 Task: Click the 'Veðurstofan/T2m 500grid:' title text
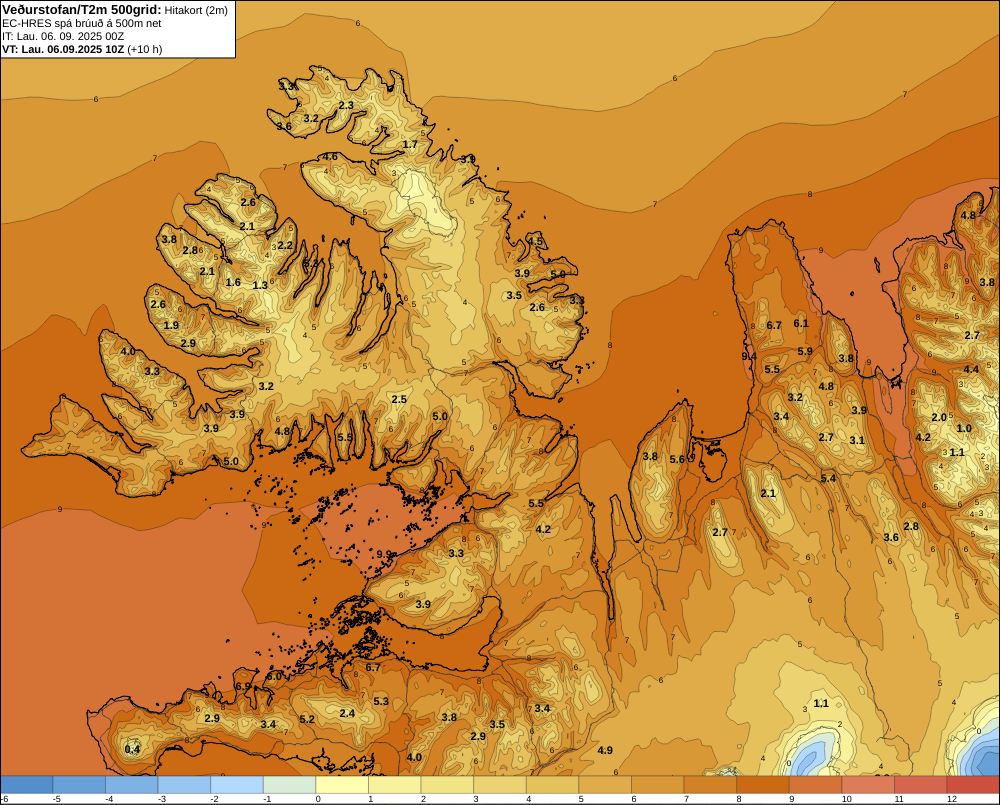82,10
